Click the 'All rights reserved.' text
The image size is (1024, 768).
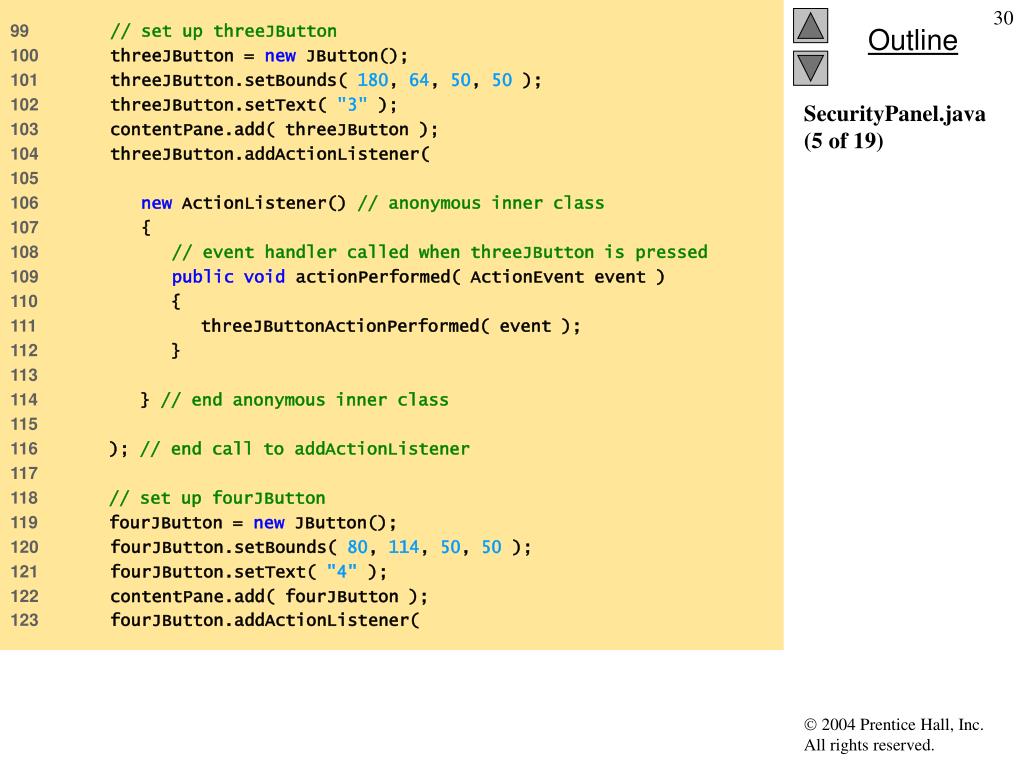coord(869,745)
